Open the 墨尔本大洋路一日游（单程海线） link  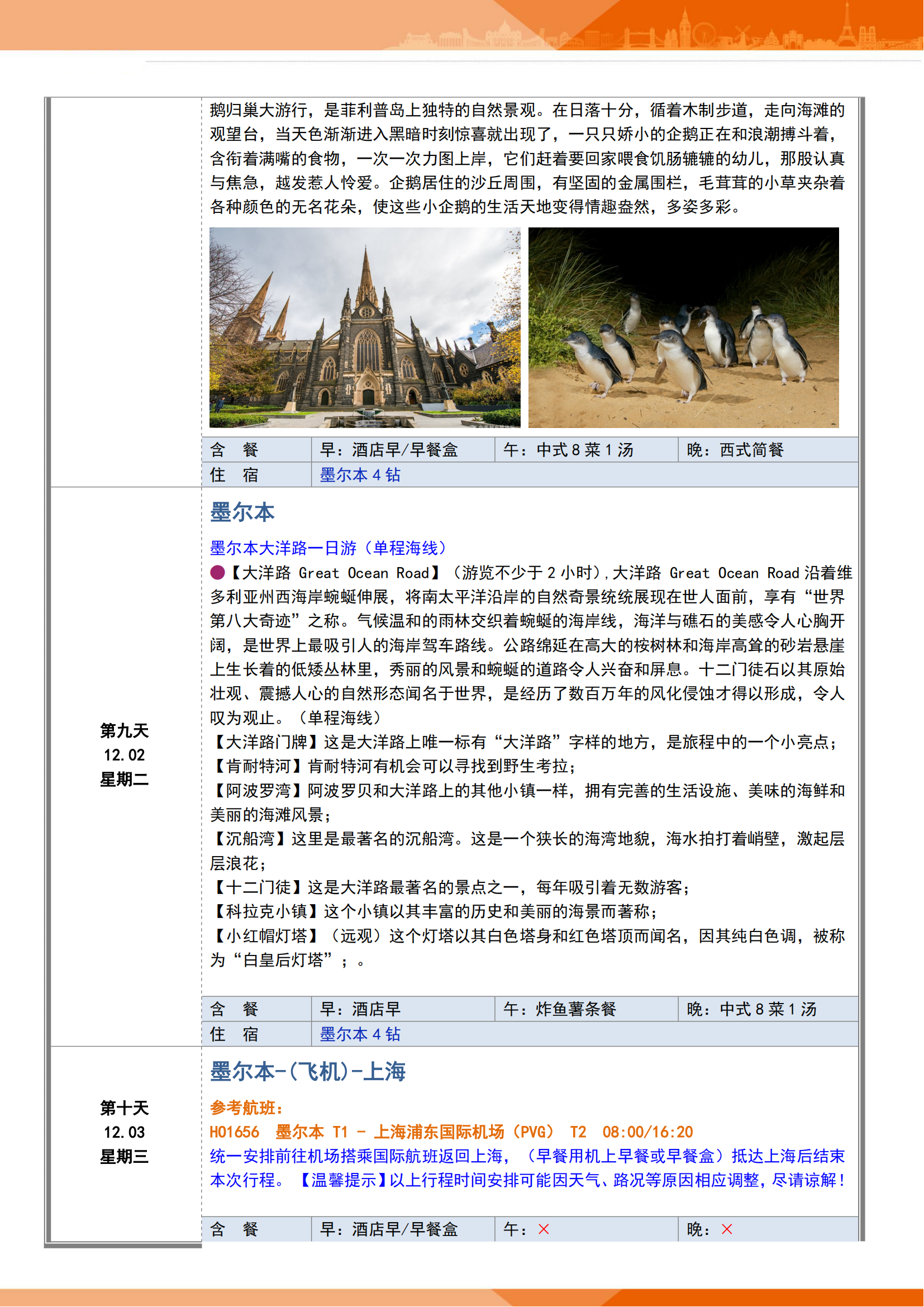(328, 548)
